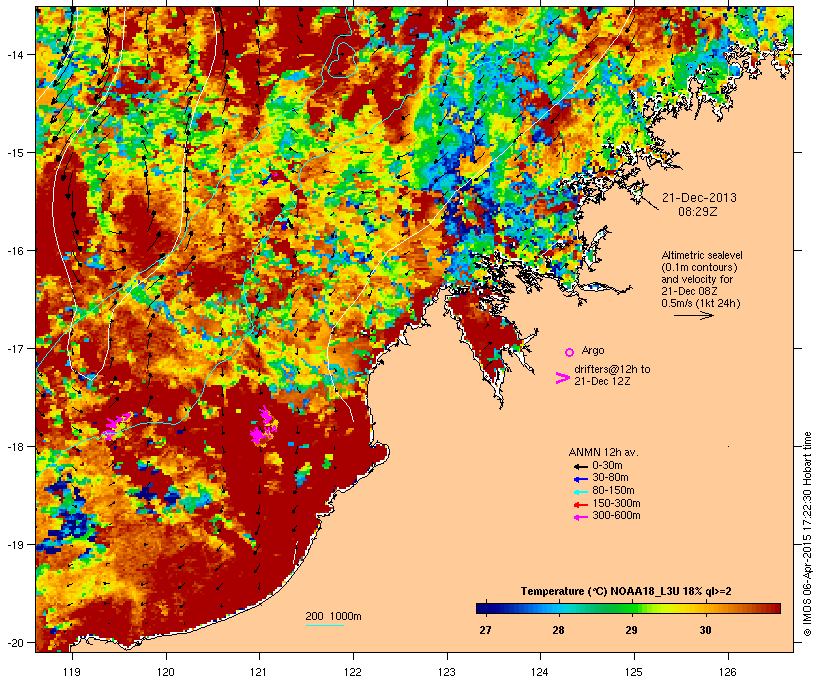The height and width of the screenshot is (680, 820).
Task: Click the '30-80m' depth label
Action: click(x=610, y=478)
